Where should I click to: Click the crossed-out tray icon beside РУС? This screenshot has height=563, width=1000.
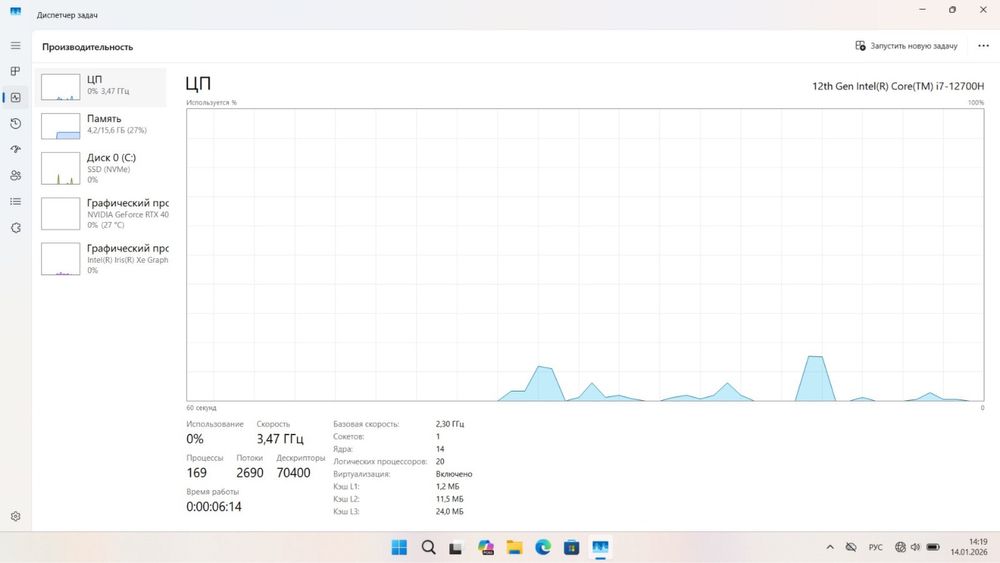[851, 547]
